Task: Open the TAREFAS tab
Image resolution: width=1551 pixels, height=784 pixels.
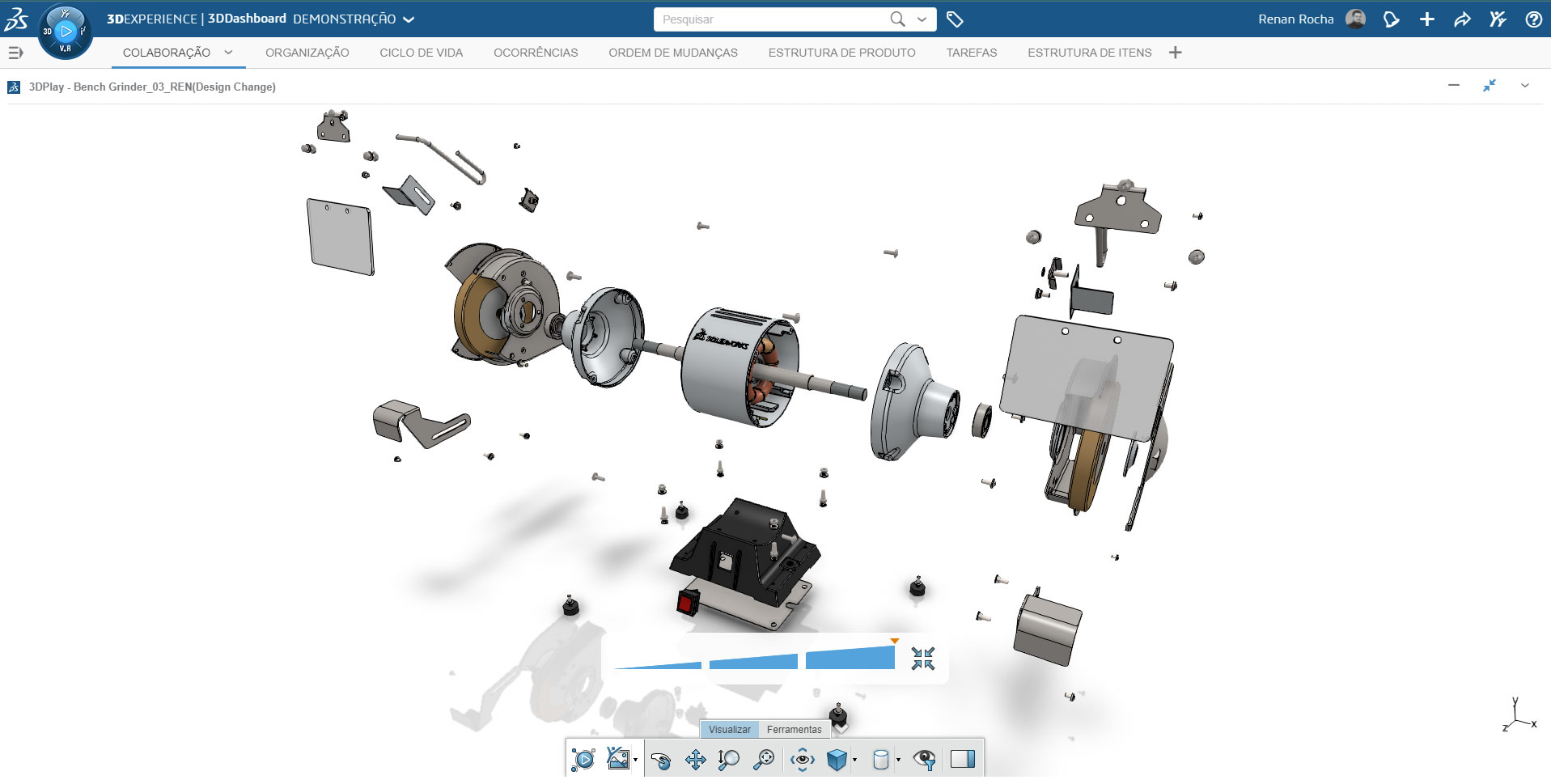Action: click(x=972, y=53)
